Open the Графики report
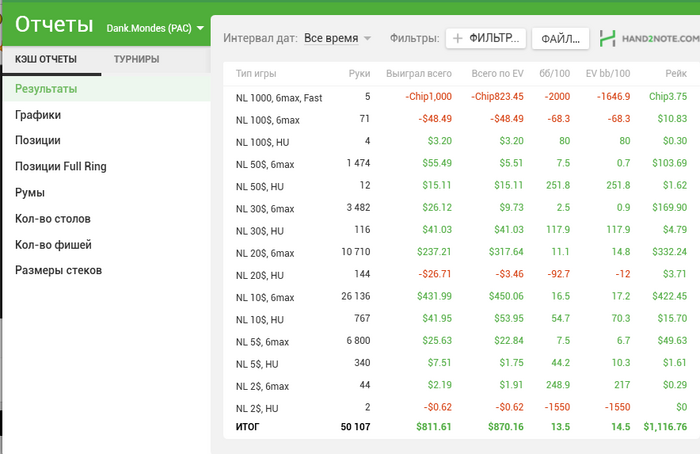The image size is (700, 454). coord(38,115)
